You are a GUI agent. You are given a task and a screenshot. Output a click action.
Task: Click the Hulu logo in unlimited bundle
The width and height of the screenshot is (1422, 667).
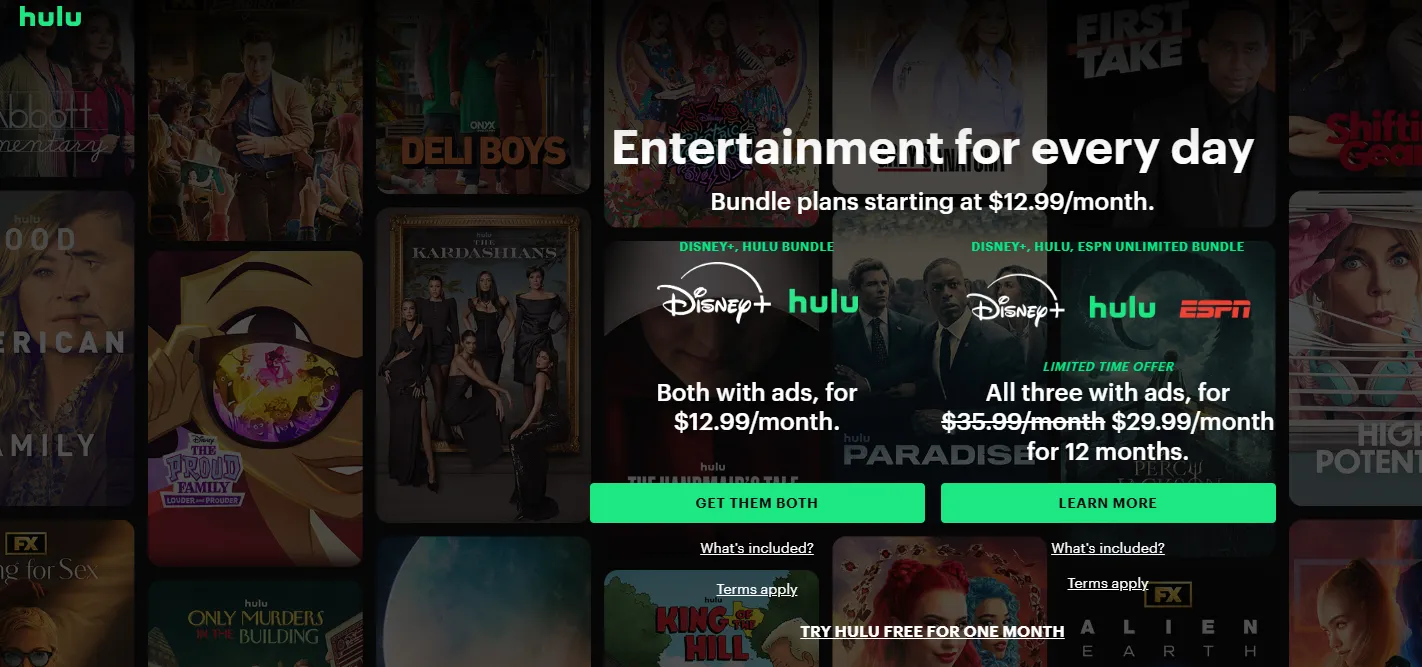tap(1122, 307)
